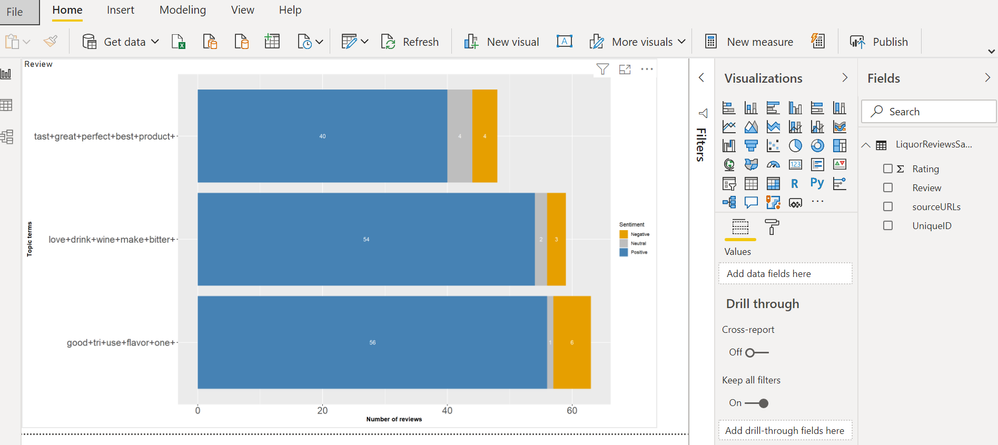The width and height of the screenshot is (998, 445).
Task: Choose the line chart visual
Action: (x=729, y=127)
